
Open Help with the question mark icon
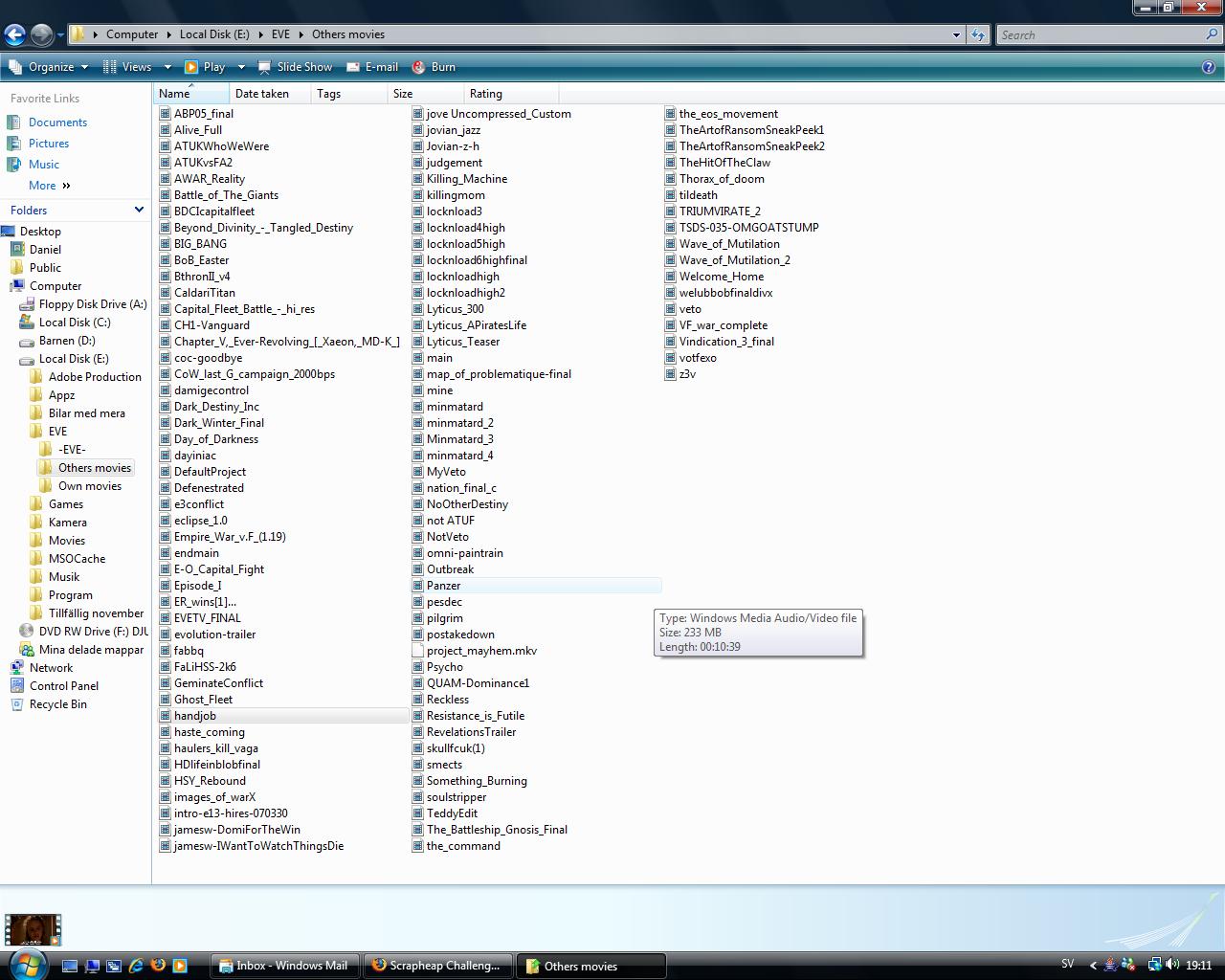click(x=1209, y=67)
